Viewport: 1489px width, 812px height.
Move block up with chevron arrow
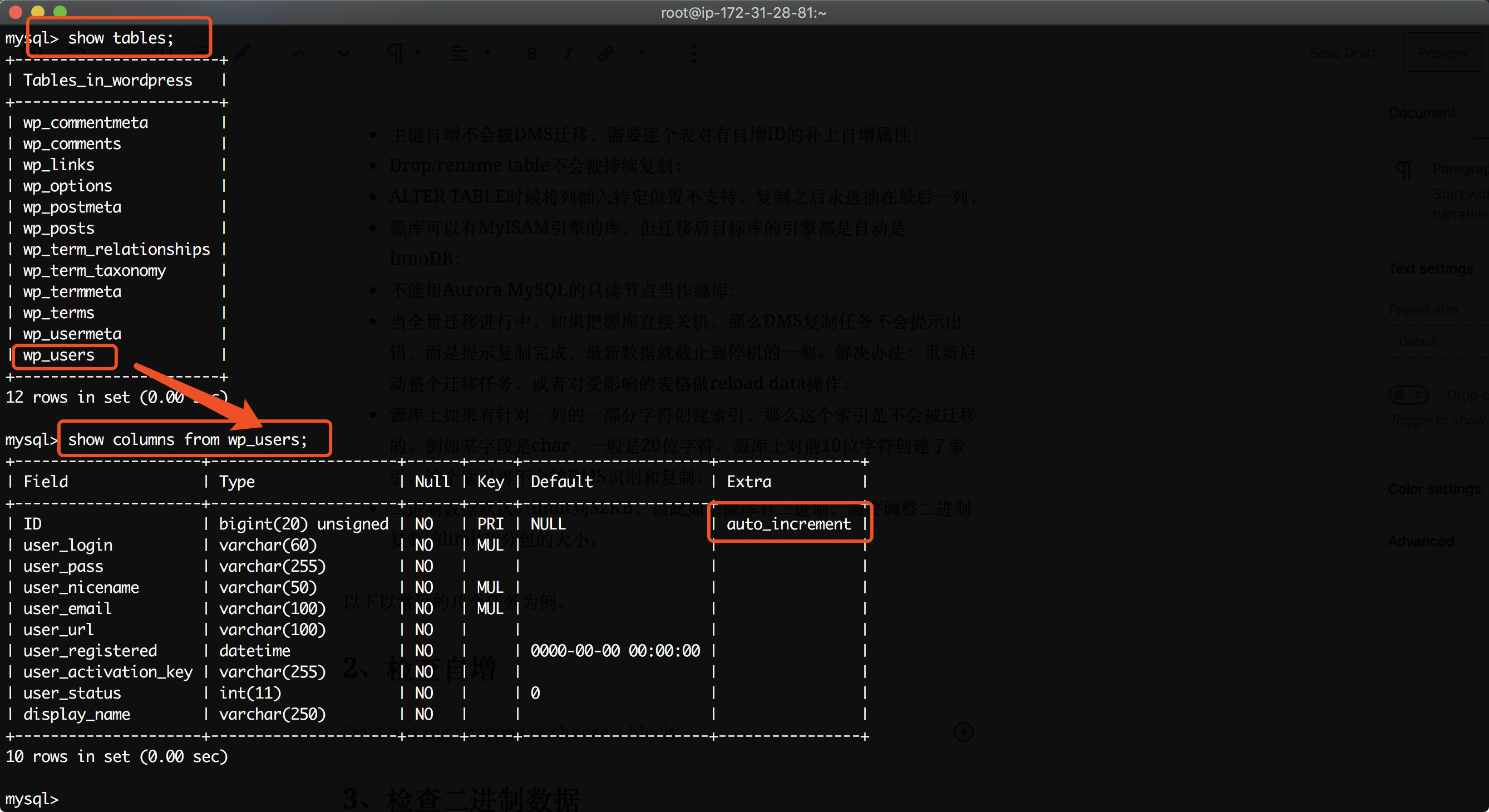(x=299, y=54)
